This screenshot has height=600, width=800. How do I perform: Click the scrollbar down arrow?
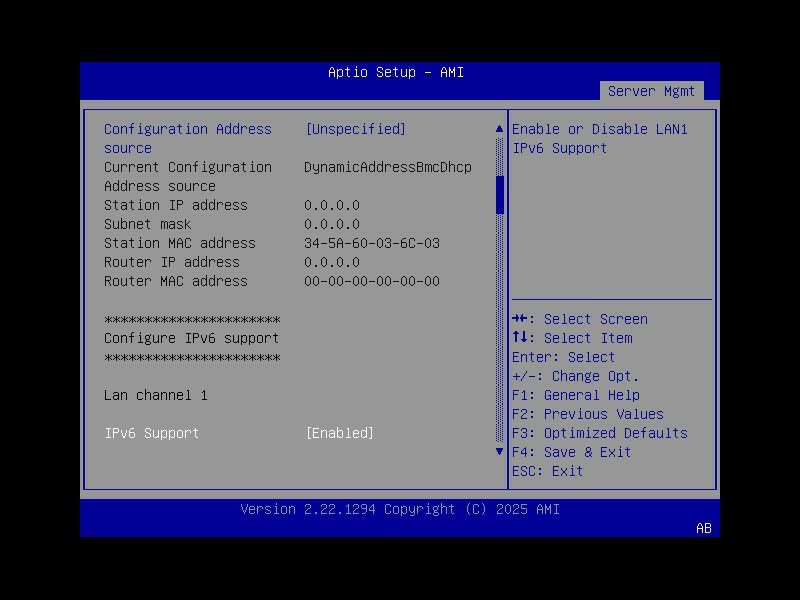tap(498, 451)
